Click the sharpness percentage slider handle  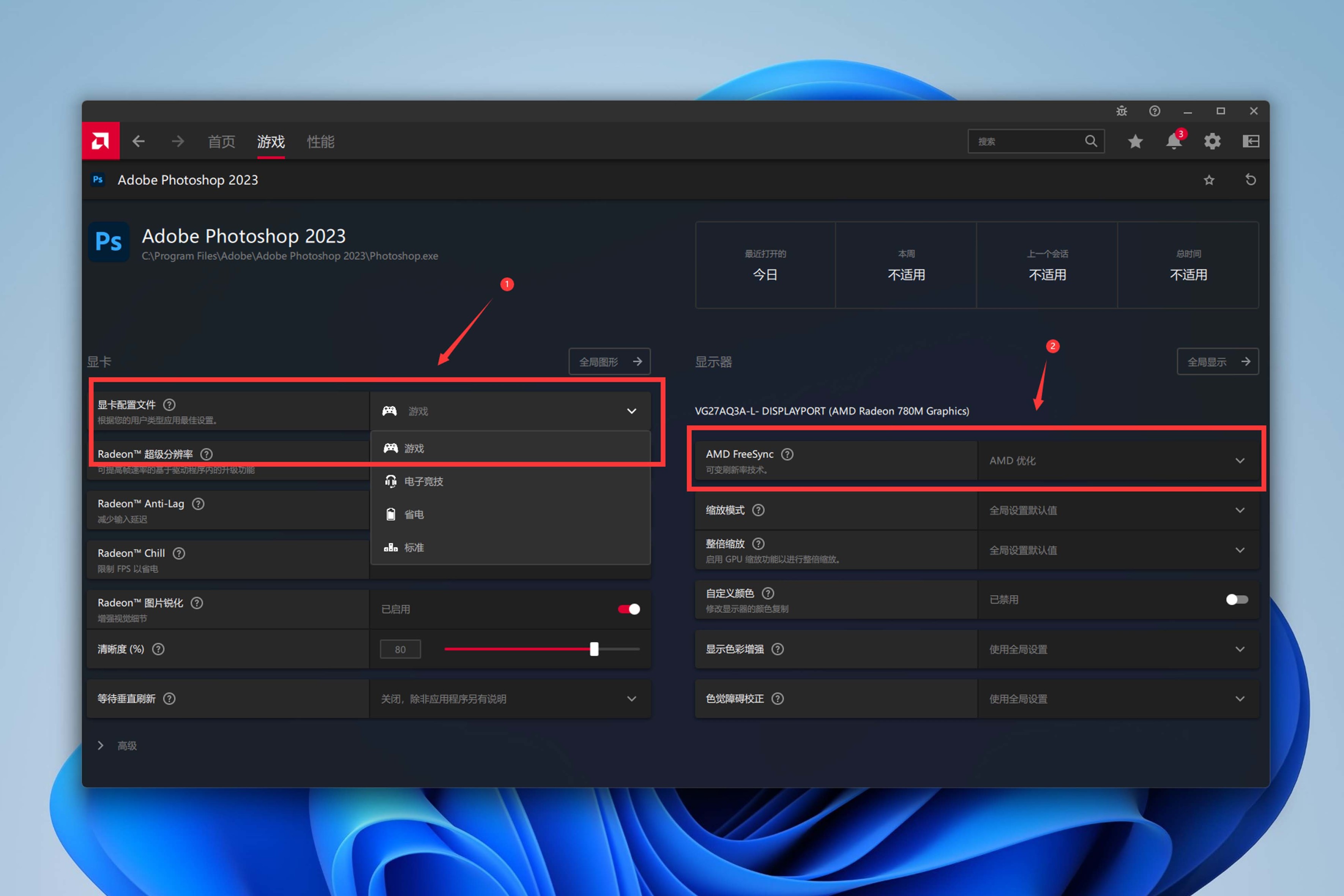[594, 649]
